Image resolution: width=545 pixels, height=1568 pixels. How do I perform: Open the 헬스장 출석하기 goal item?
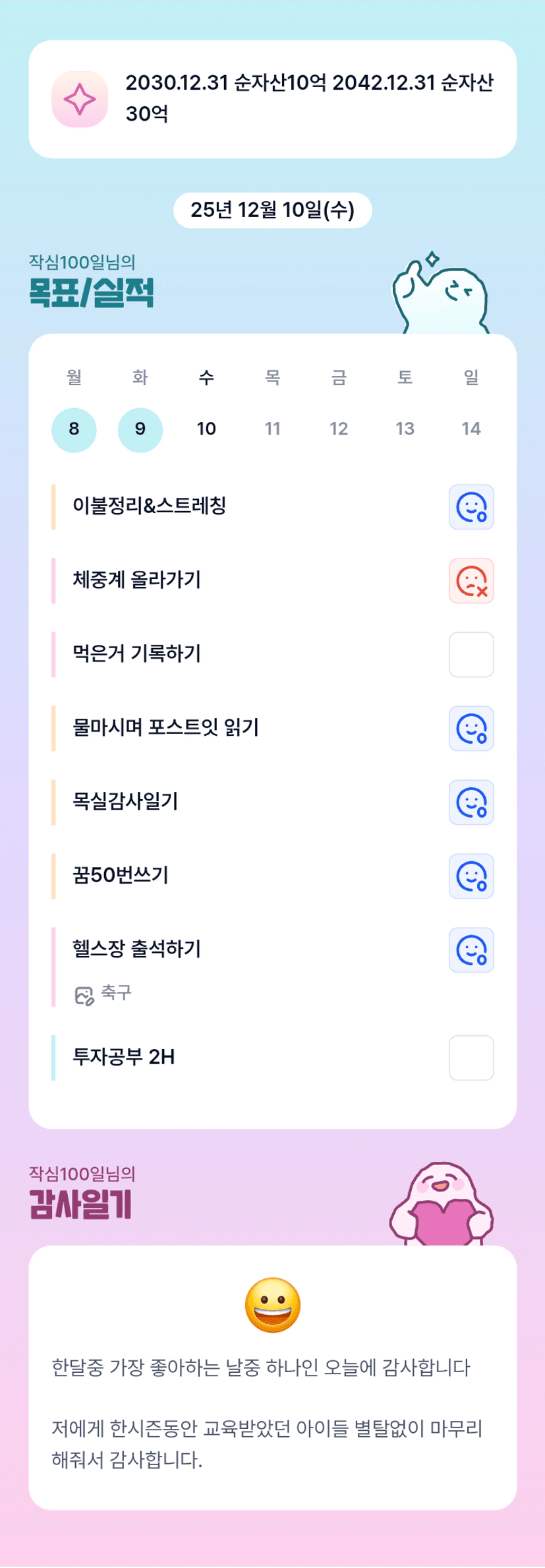136,949
